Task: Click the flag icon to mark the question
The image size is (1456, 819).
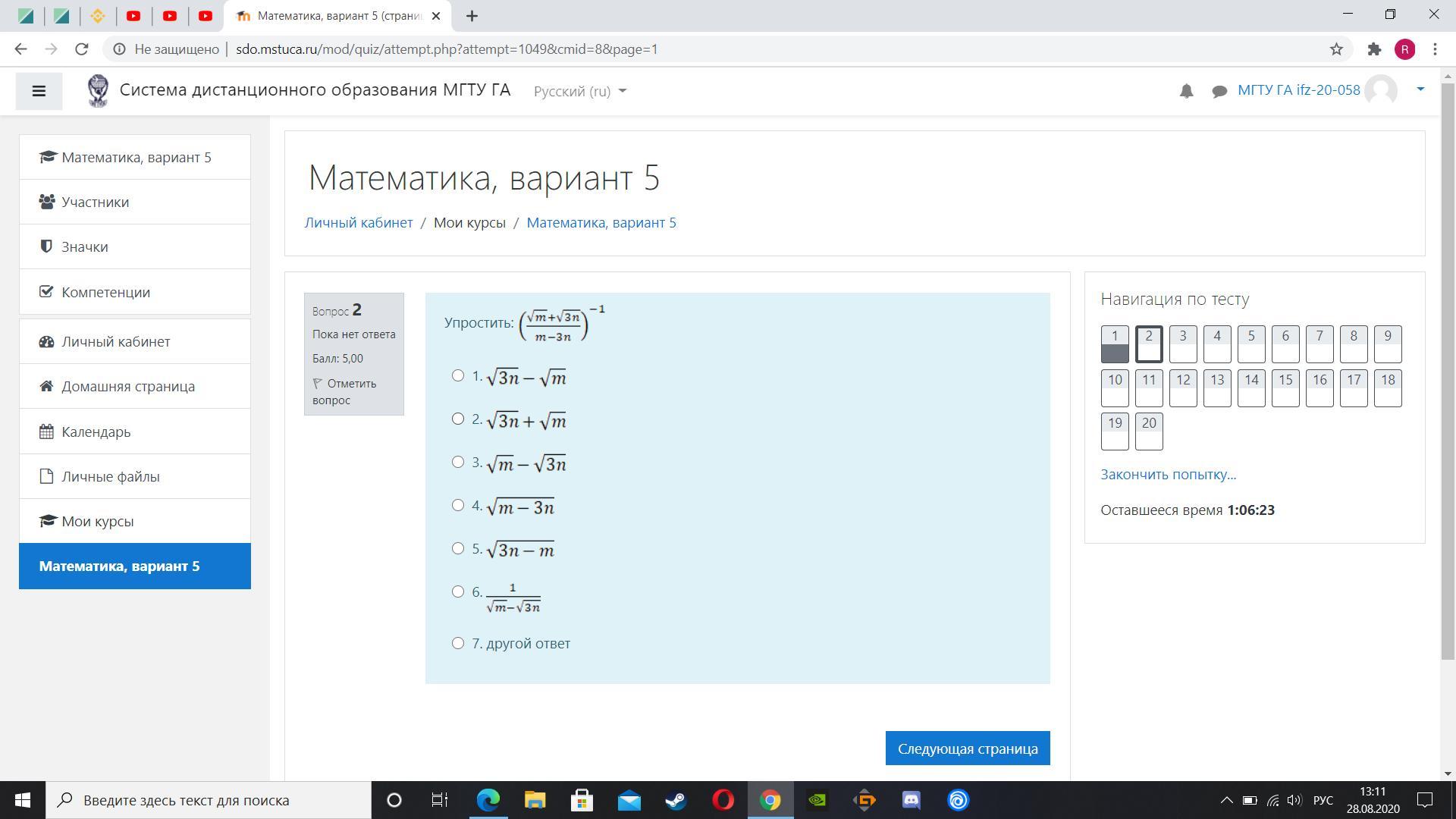Action: (318, 384)
